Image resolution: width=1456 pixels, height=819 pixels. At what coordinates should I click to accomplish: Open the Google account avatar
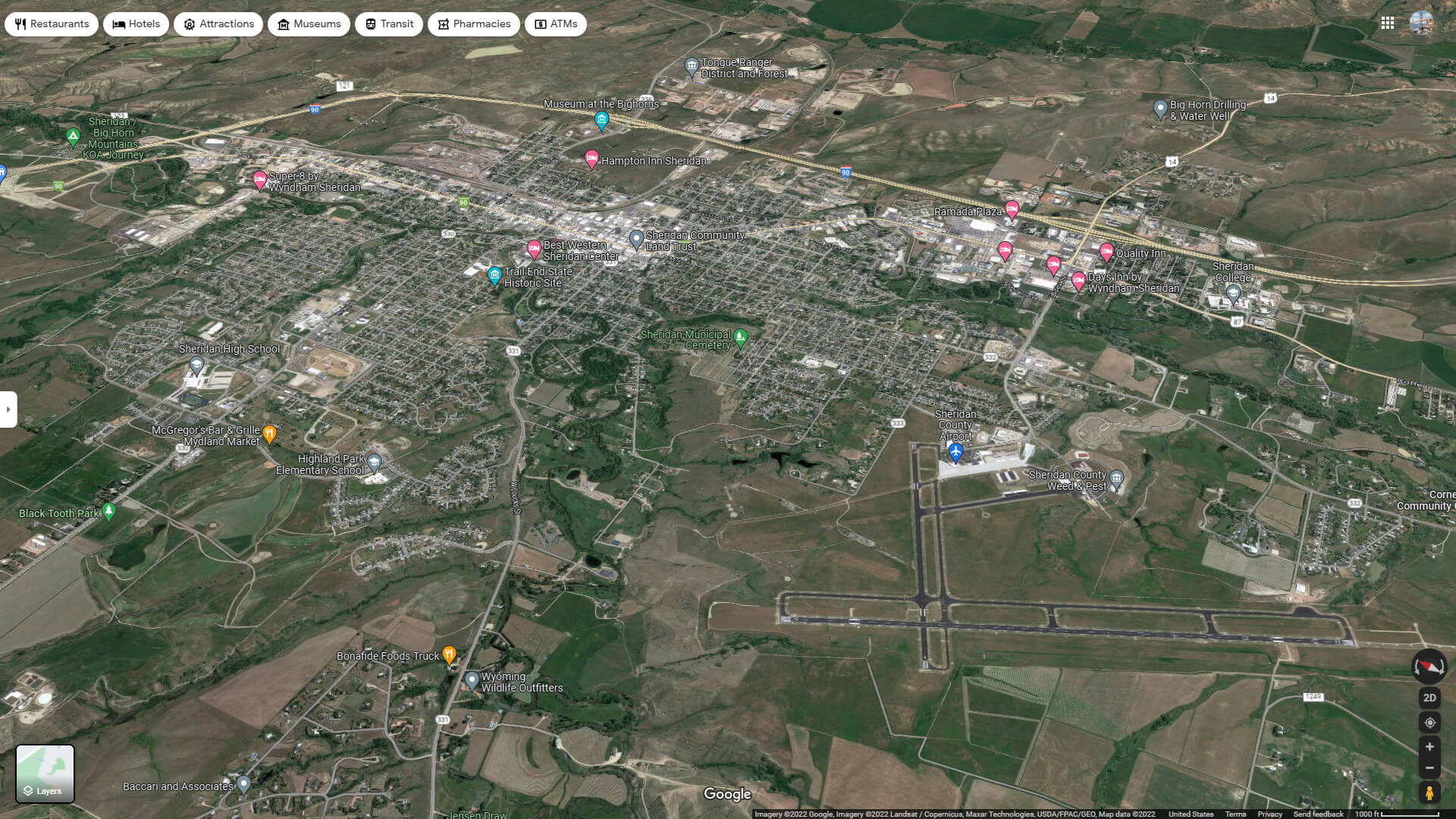point(1421,24)
